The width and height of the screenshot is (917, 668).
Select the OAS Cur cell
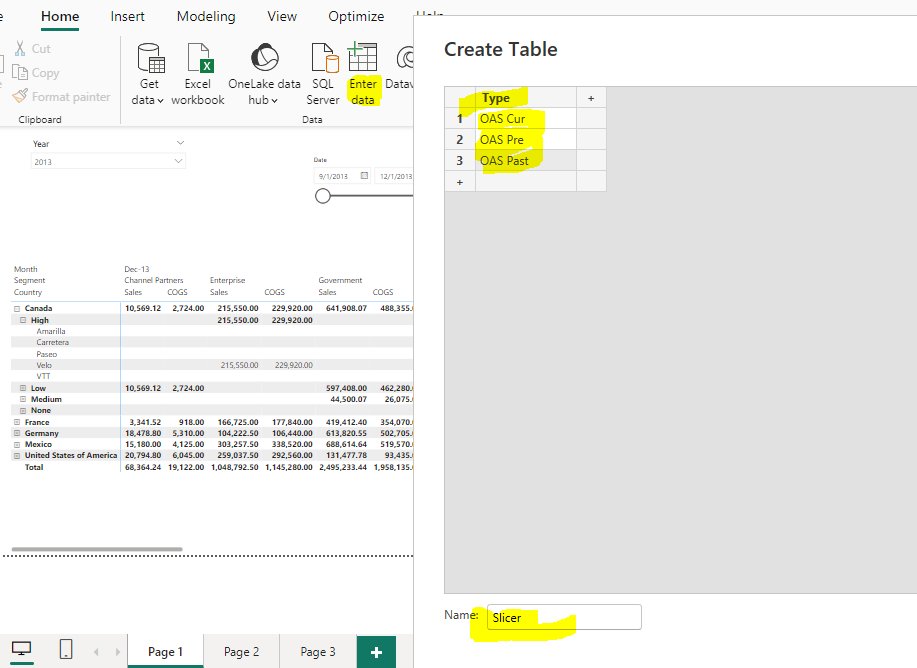pos(526,119)
